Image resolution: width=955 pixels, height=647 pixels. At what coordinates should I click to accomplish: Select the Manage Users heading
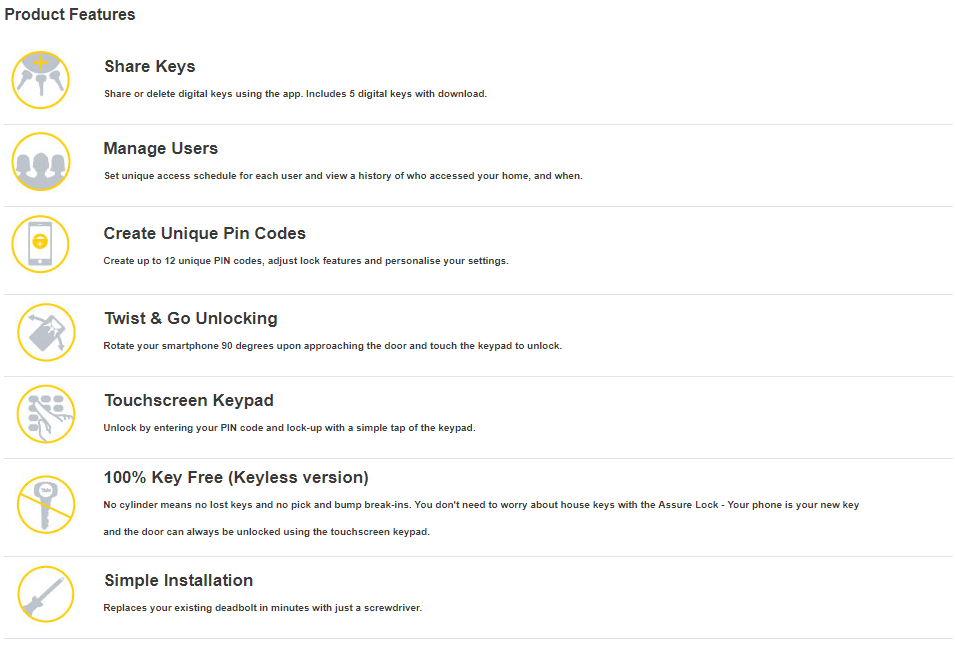pyautogui.click(x=161, y=149)
